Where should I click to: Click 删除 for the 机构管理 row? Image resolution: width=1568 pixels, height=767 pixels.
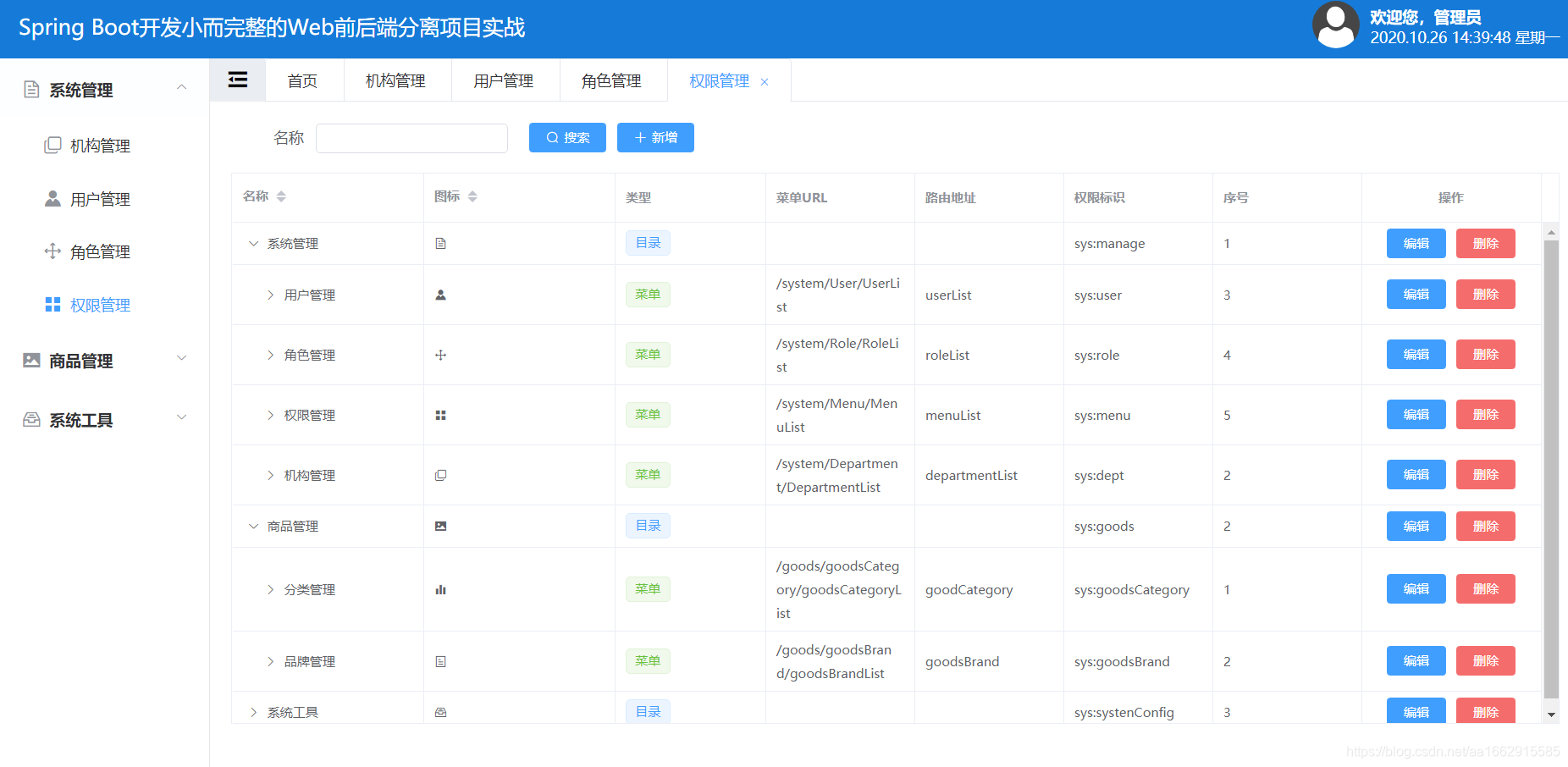(x=1486, y=474)
